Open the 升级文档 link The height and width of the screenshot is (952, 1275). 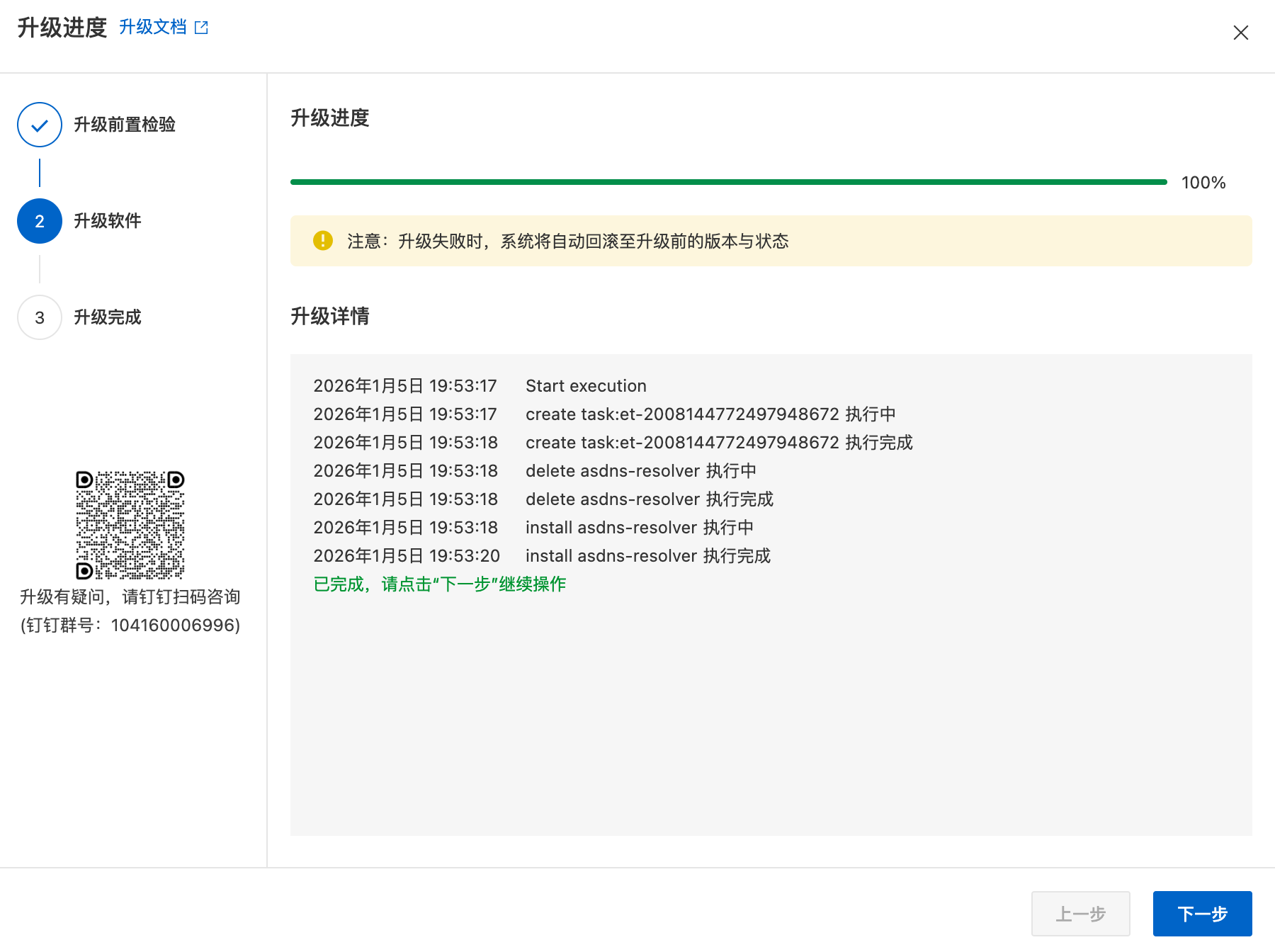point(153,27)
